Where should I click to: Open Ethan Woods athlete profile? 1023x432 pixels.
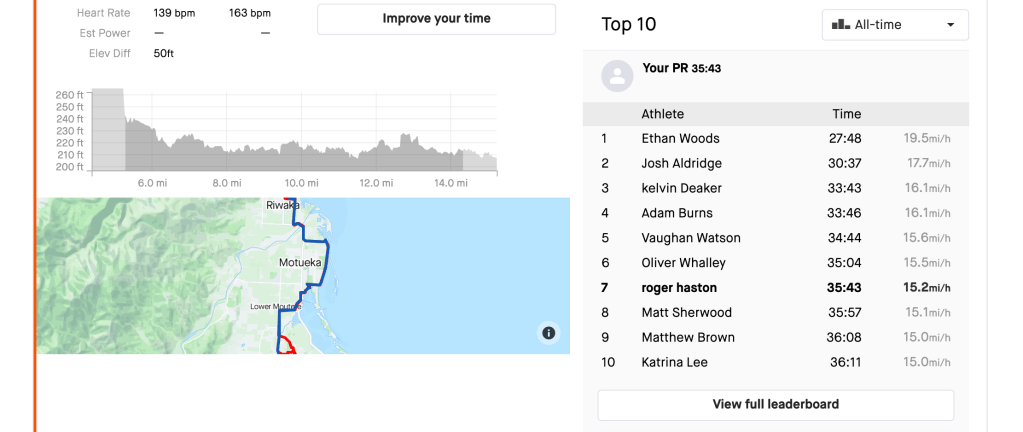pyautogui.click(x=680, y=139)
